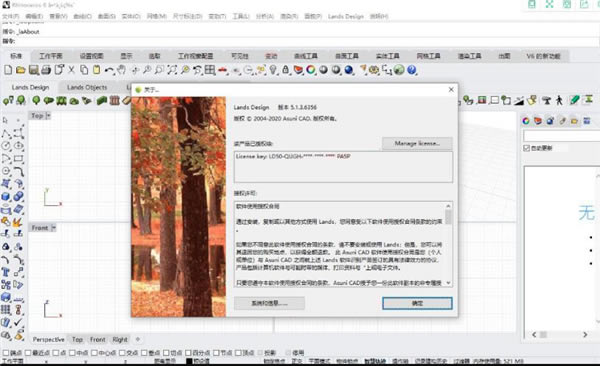Enable the 端点 osnap checkbox

(6, 353)
